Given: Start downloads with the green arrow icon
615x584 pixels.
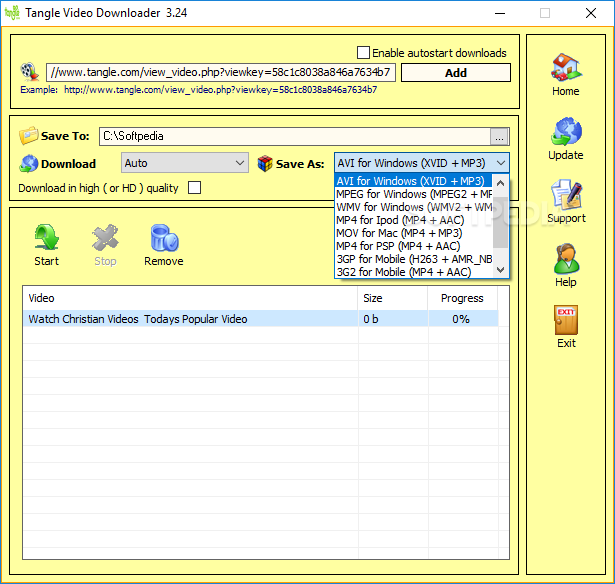Looking at the screenshot, I should (x=47, y=237).
